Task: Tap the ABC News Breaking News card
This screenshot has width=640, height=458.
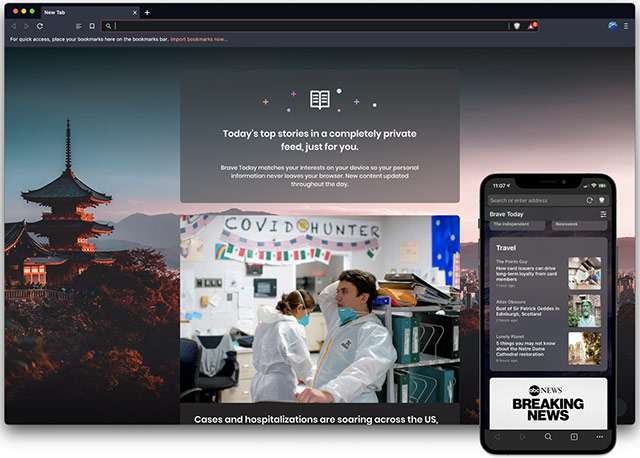Action: [548, 403]
